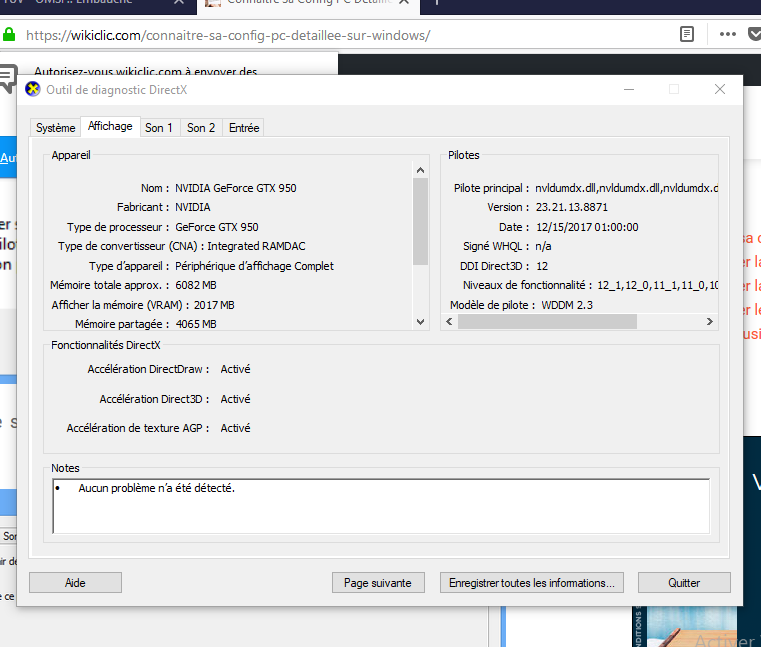Click the Pocket icon in address bar
Image resolution: width=761 pixels, height=647 pixels.
pos(755,34)
